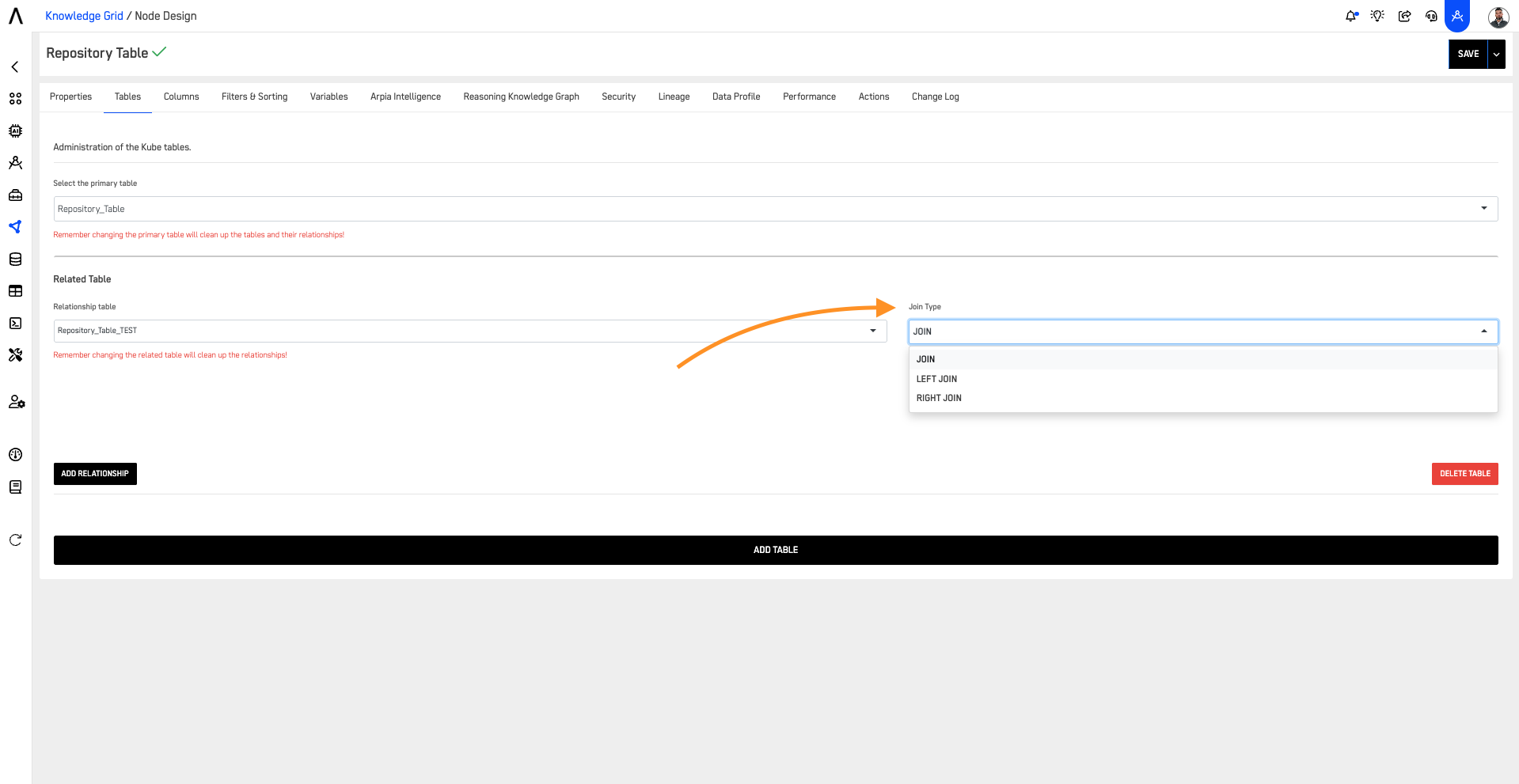Screen dimensions: 1519x784
Task: Collapse sidebar with the back chevron icon
Action: point(15,66)
